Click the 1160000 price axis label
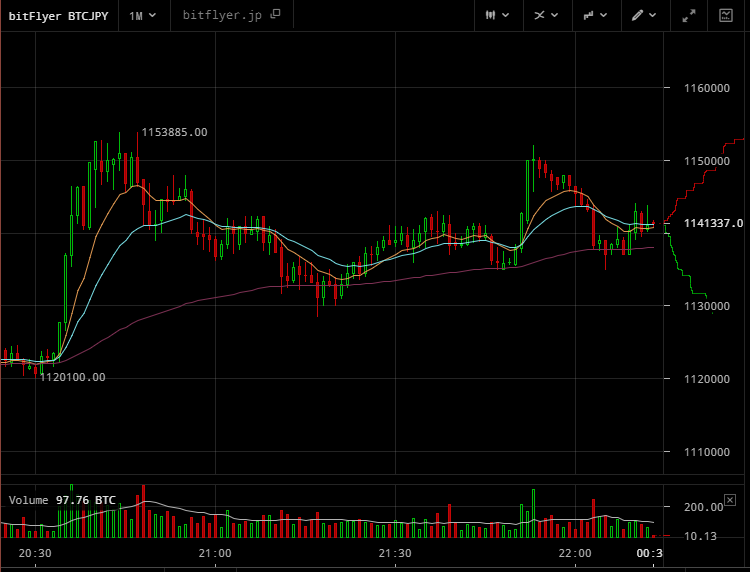Screen dimensions: 750x572 707,88
